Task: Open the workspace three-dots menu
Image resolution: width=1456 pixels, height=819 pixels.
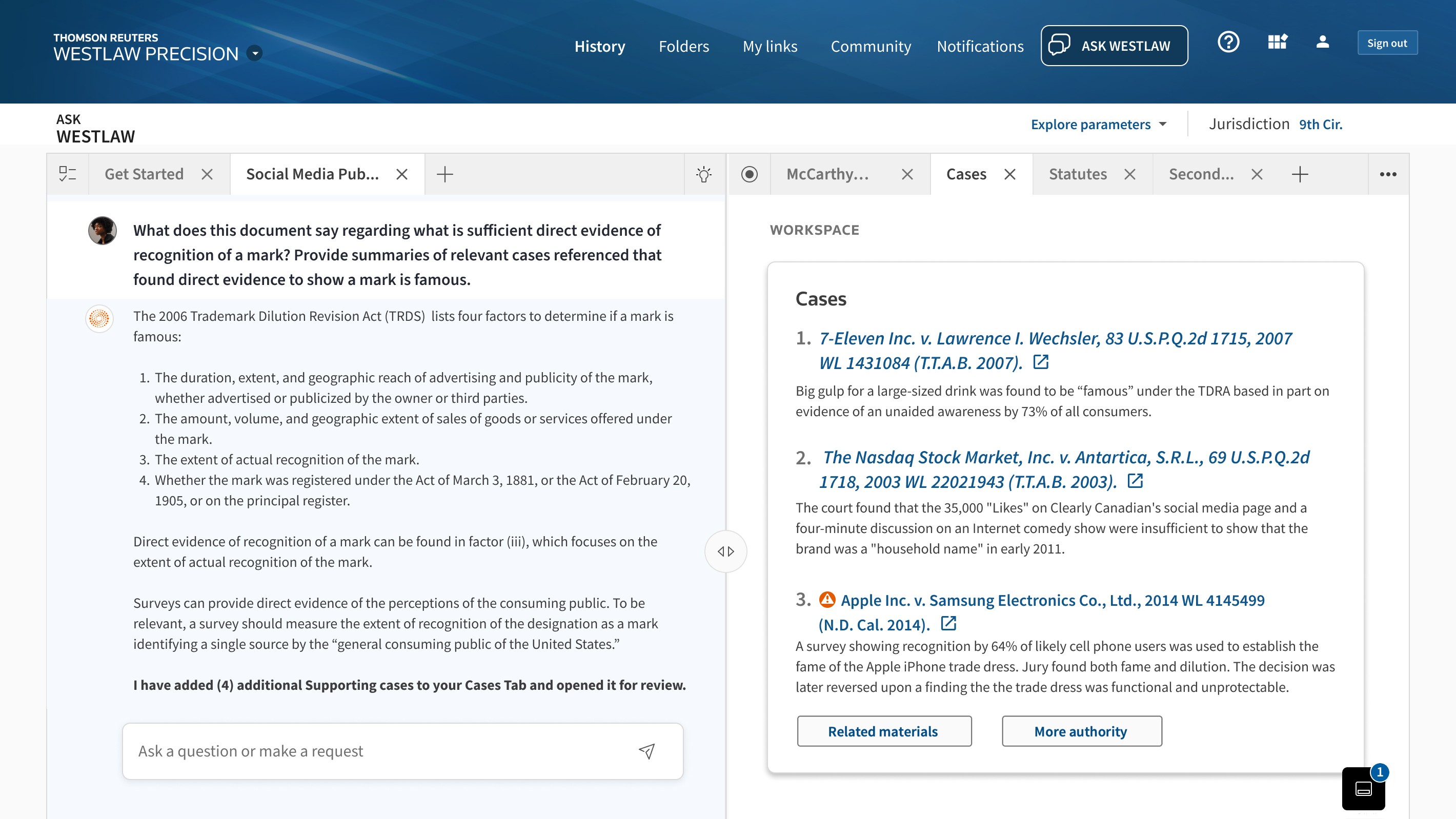Action: pyautogui.click(x=1388, y=174)
